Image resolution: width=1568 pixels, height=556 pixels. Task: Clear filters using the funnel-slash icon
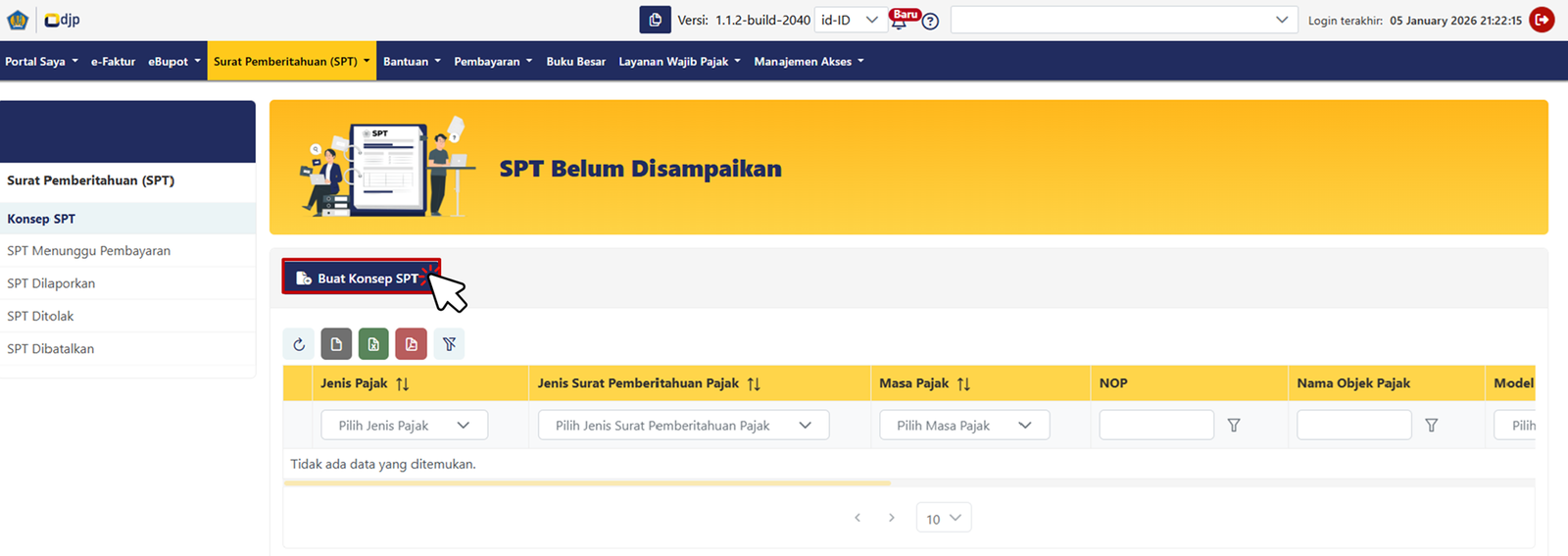point(449,344)
